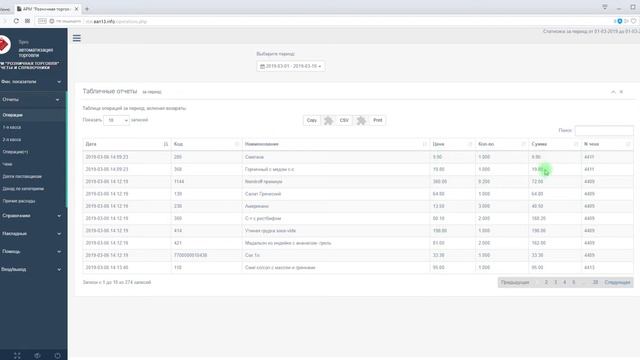640x360 pixels.
Task: Collapse the Табличные отчеты panel chevron
Action: pyautogui.click(x=613, y=92)
